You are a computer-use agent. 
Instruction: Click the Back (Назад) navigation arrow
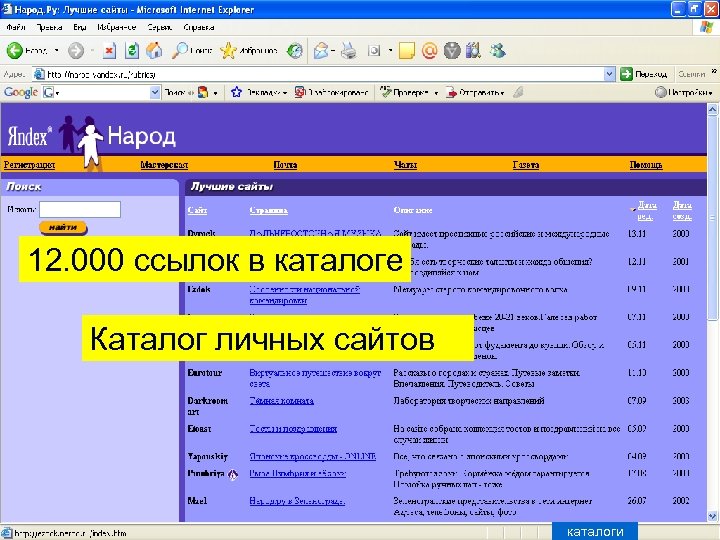click(x=15, y=51)
